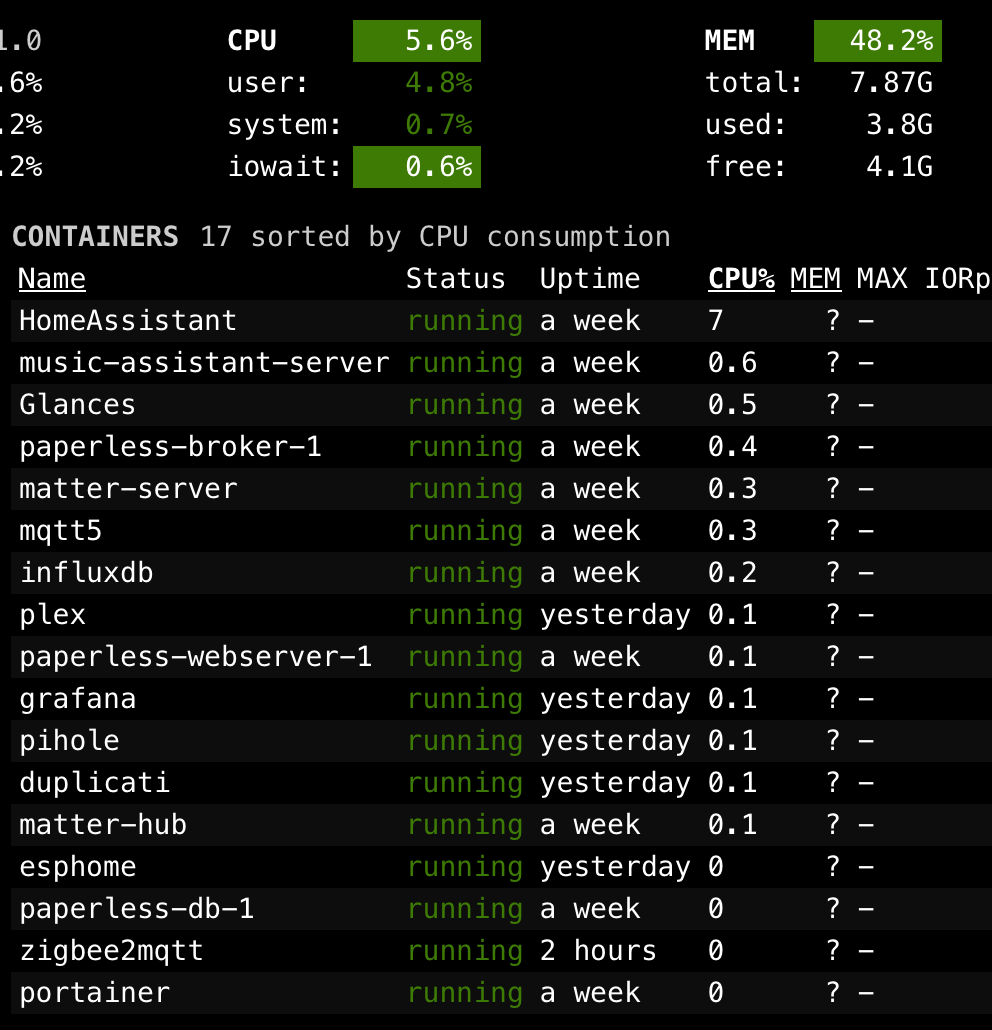
Task: Select the grafana container row
Action: point(77,699)
